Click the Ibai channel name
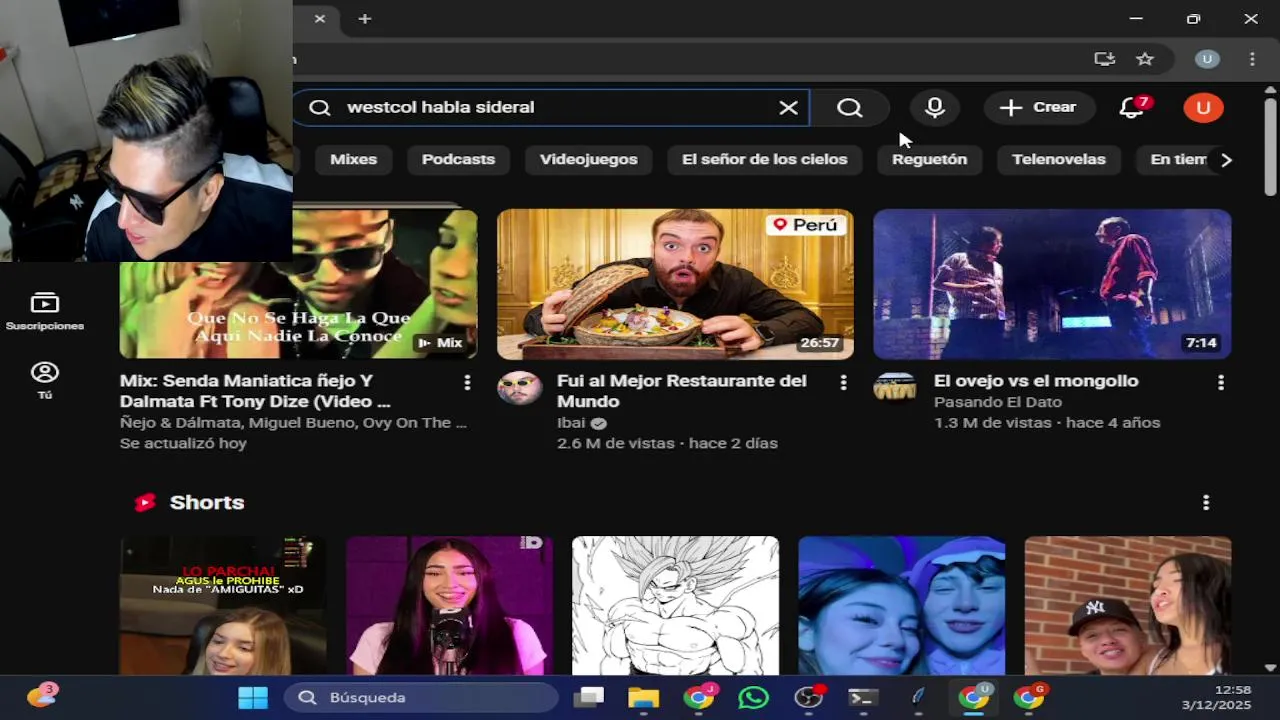This screenshot has width=1280, height=720. tap(571, 423)
